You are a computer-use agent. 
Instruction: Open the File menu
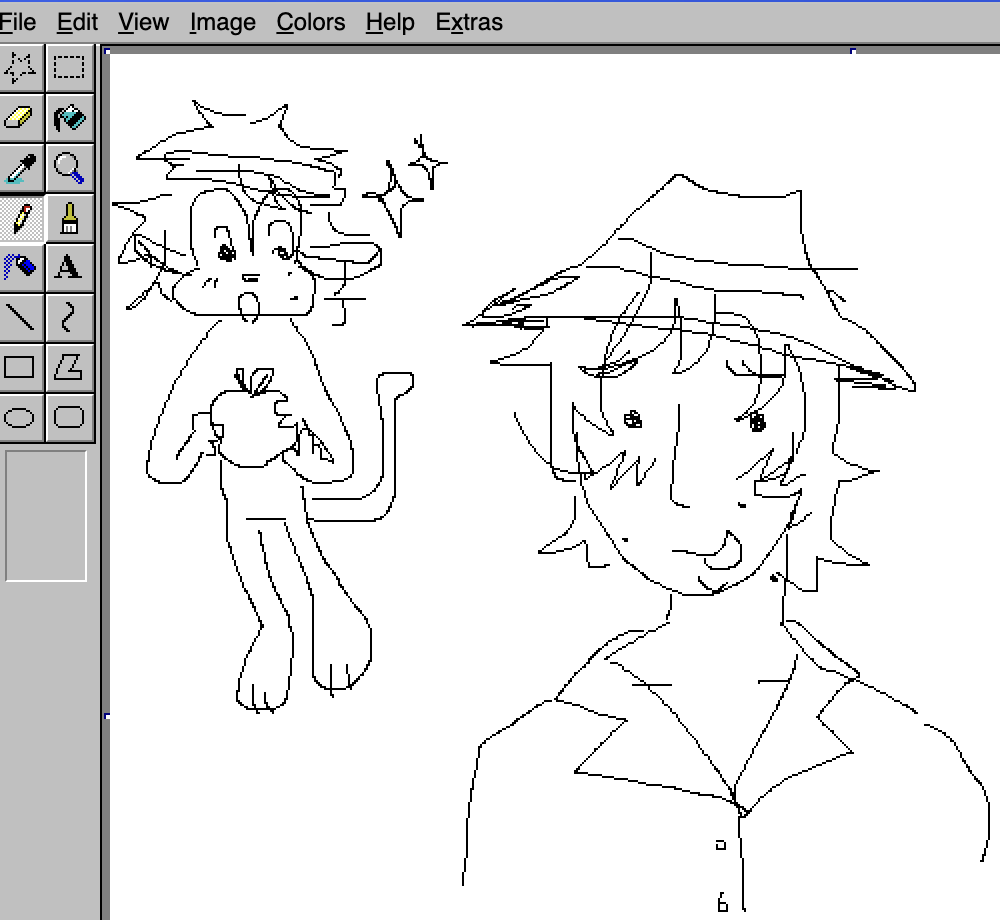tap(17, 22)
